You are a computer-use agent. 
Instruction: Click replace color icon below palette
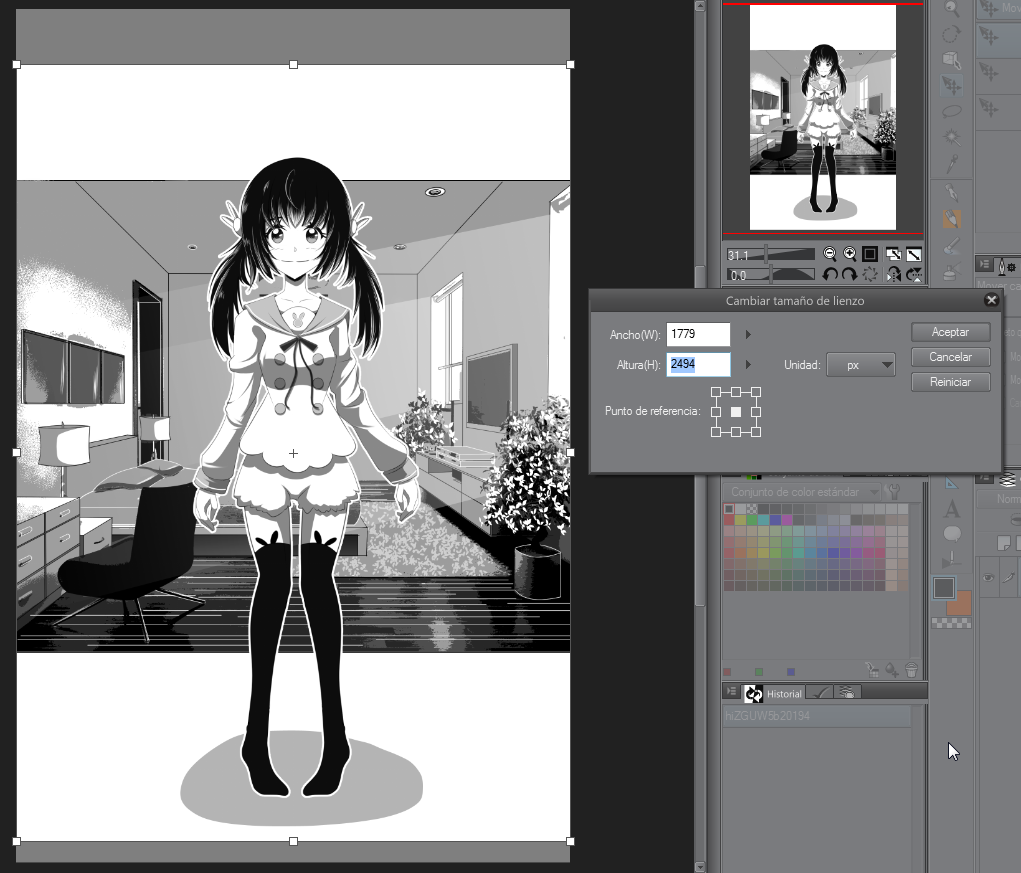872,669
